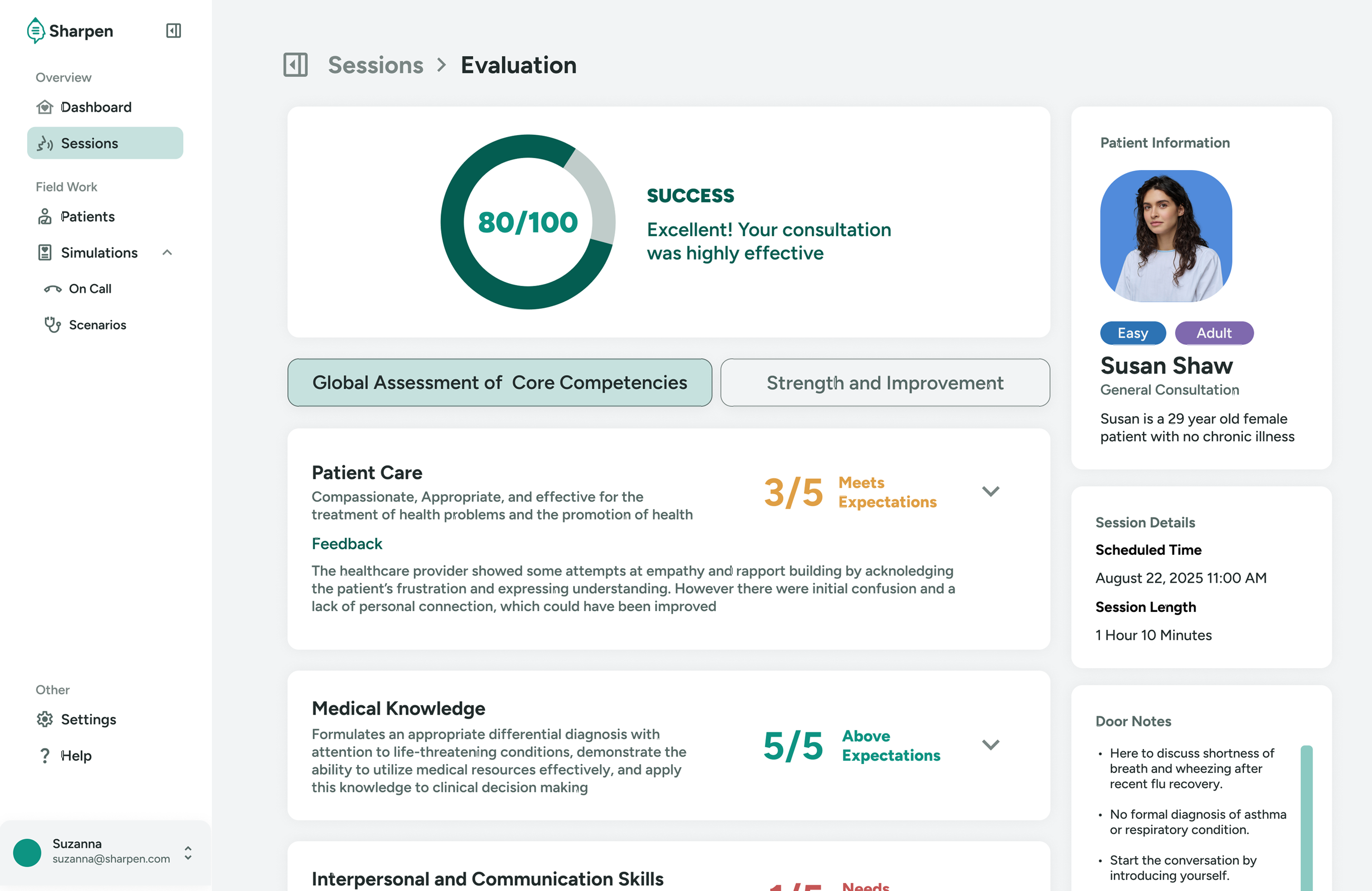The image size is (1372, 891).
Task: Collapse sidebar using the sidebar panel icon
Action: (x=173, y=30)
